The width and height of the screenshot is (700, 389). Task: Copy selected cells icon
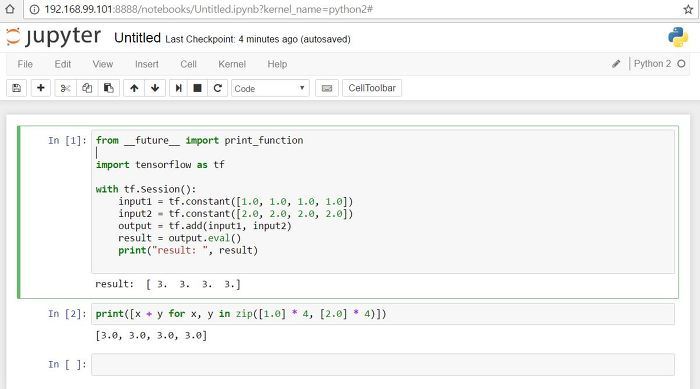point(87,88)
